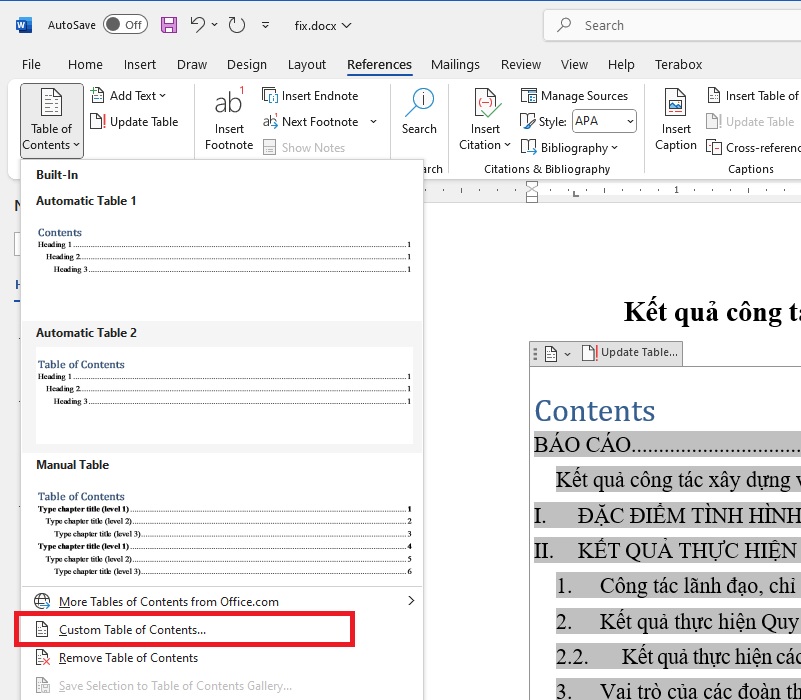Open the fix.docx file name dropdown
801x700 pixels.
click(323, 26)
